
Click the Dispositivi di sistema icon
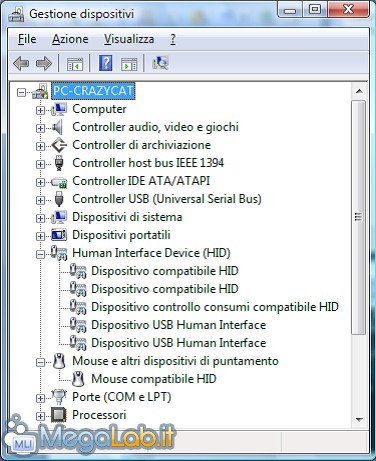[x=59, y=217]
